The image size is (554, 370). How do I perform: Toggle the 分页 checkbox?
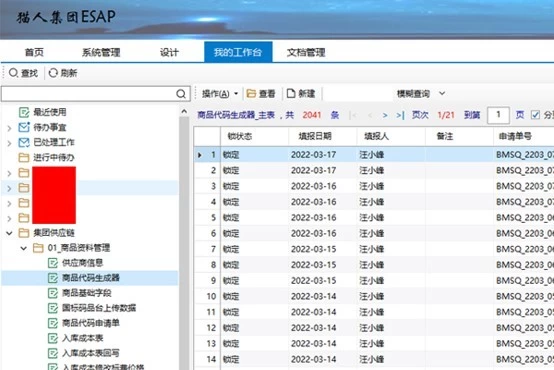[x=535, y=115]
